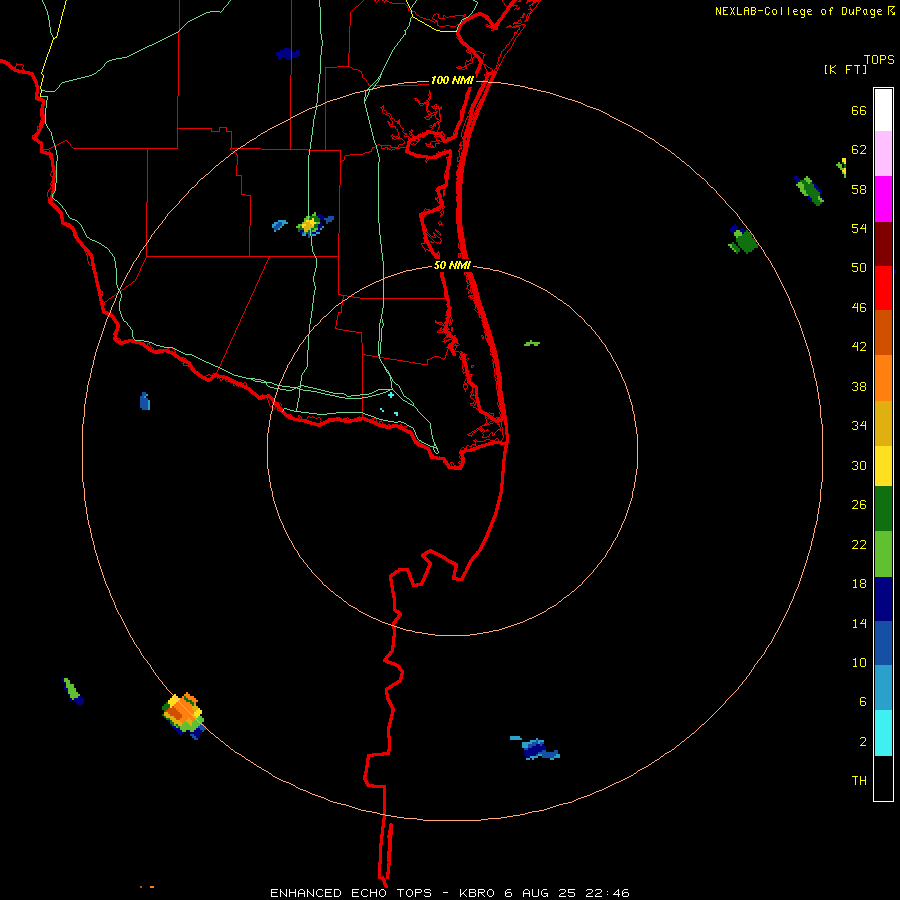
Task: Click the small green echo inside 50 NMI ring
Action: pyautogui.click(x=532, y=343)
